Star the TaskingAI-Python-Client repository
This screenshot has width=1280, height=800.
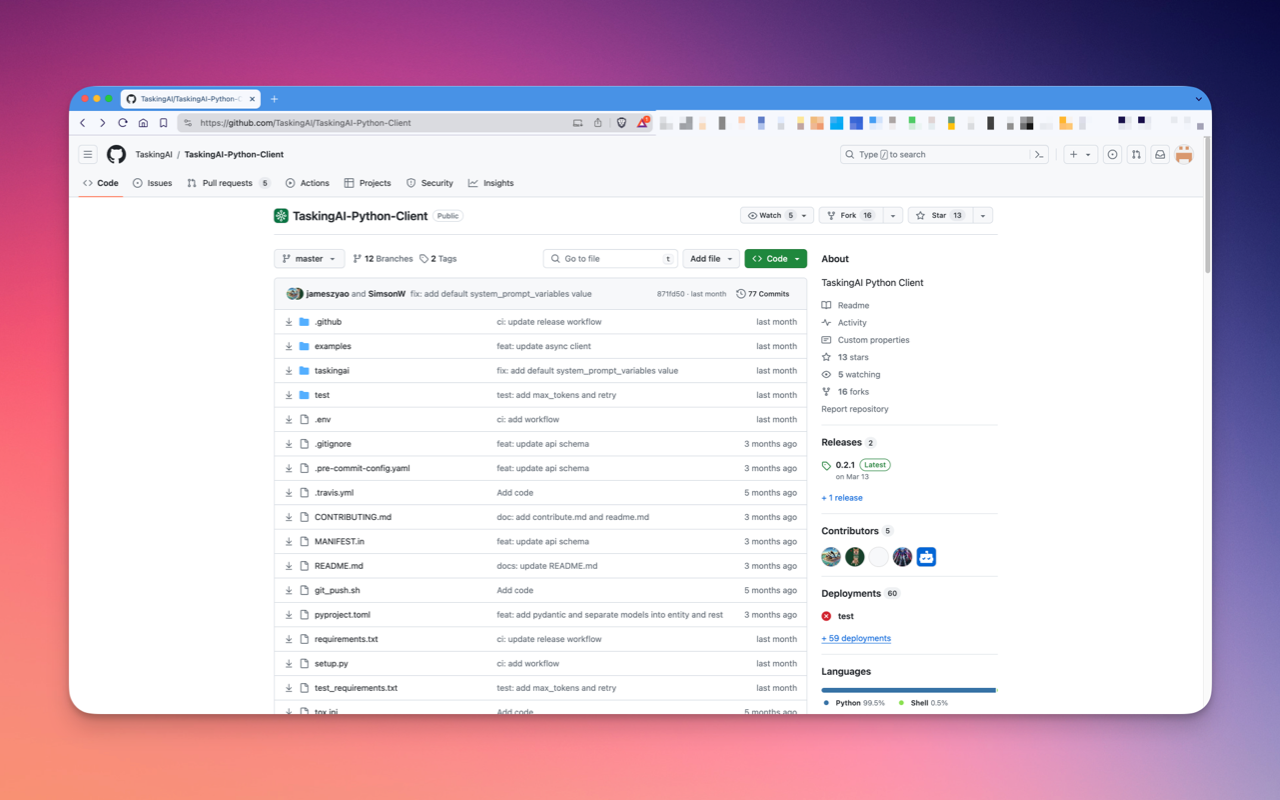click(941, 215)
